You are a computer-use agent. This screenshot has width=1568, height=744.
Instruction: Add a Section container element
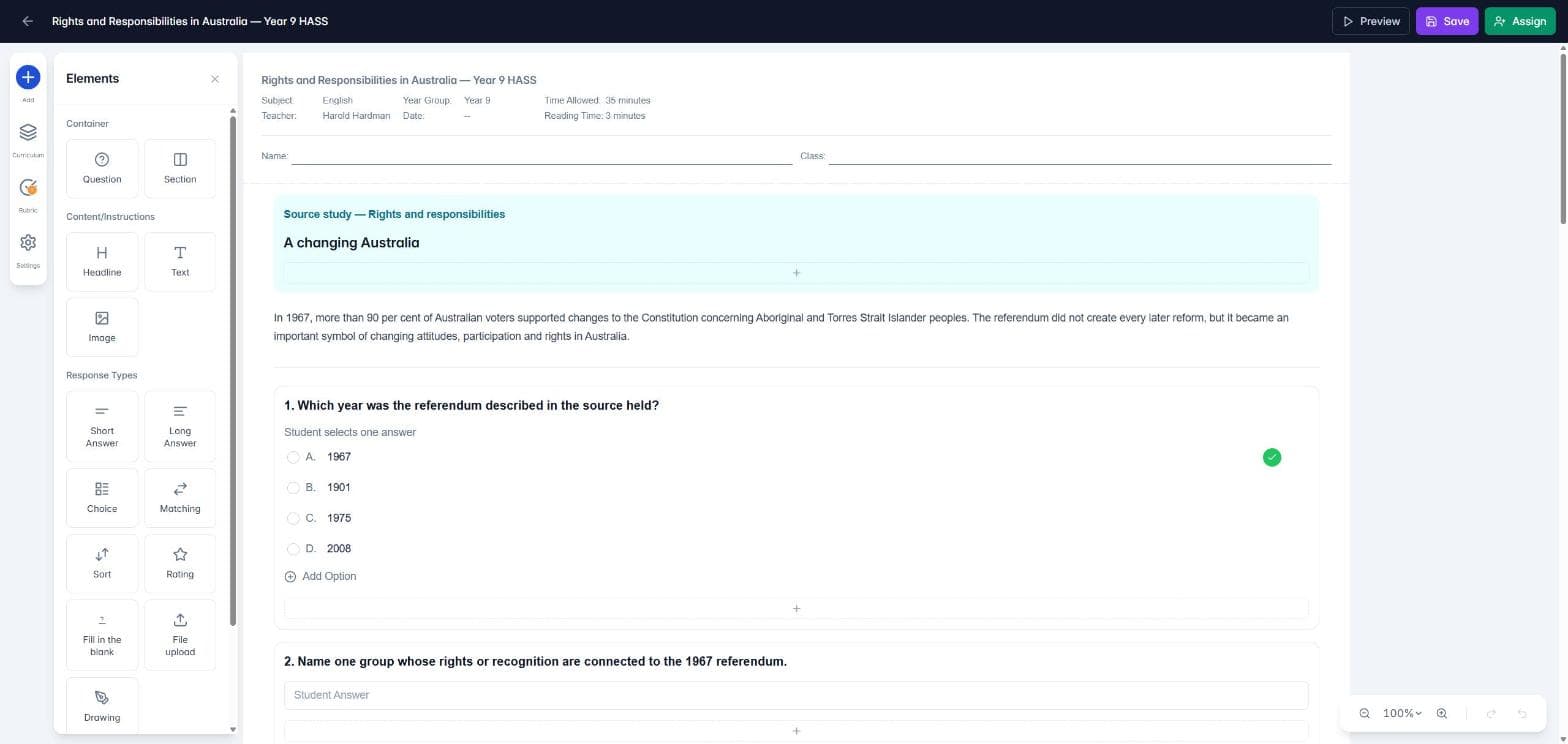tap(180, 168)
